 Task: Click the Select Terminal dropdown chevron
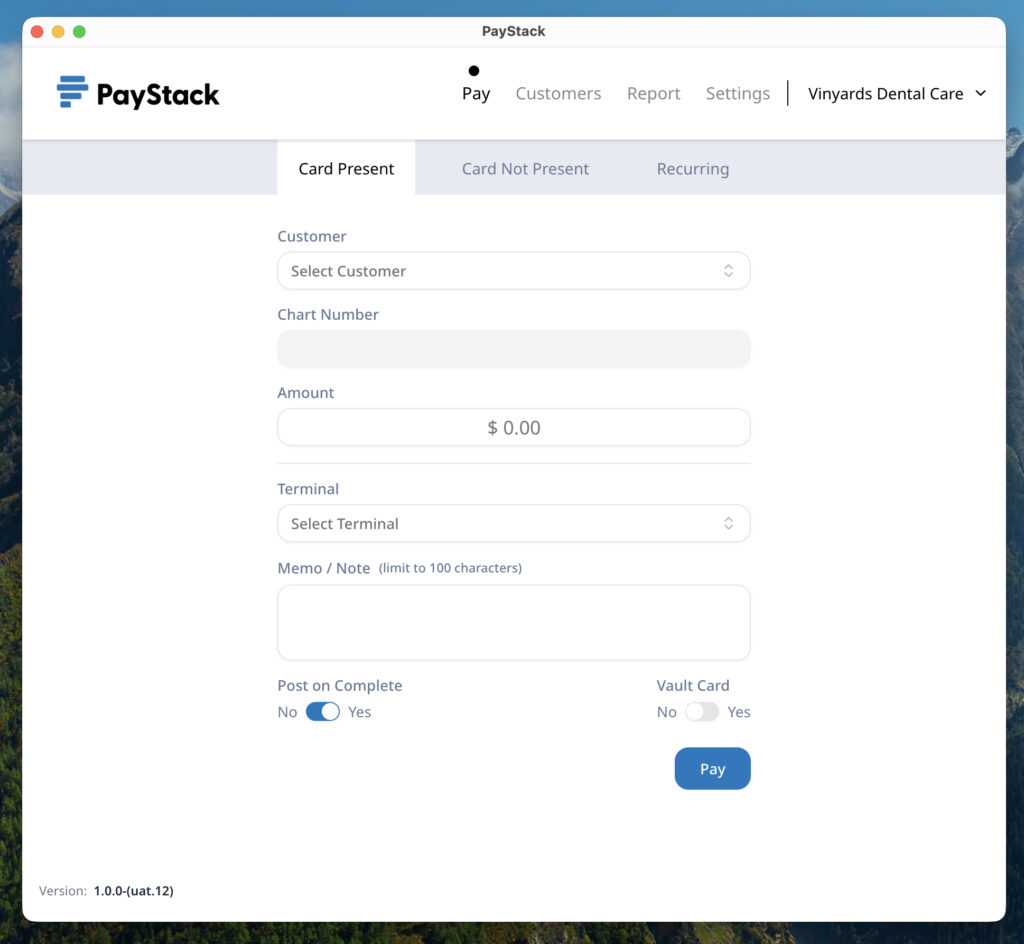pyautogui.click(x=729, y=523)
